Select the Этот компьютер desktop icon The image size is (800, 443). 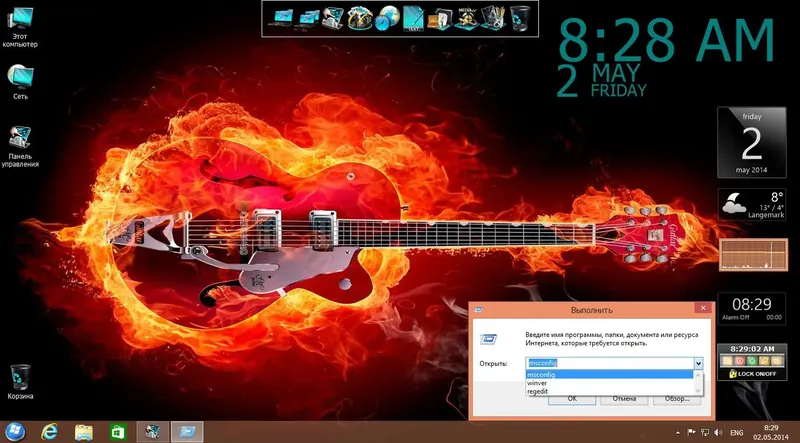(x=20, y=28)
